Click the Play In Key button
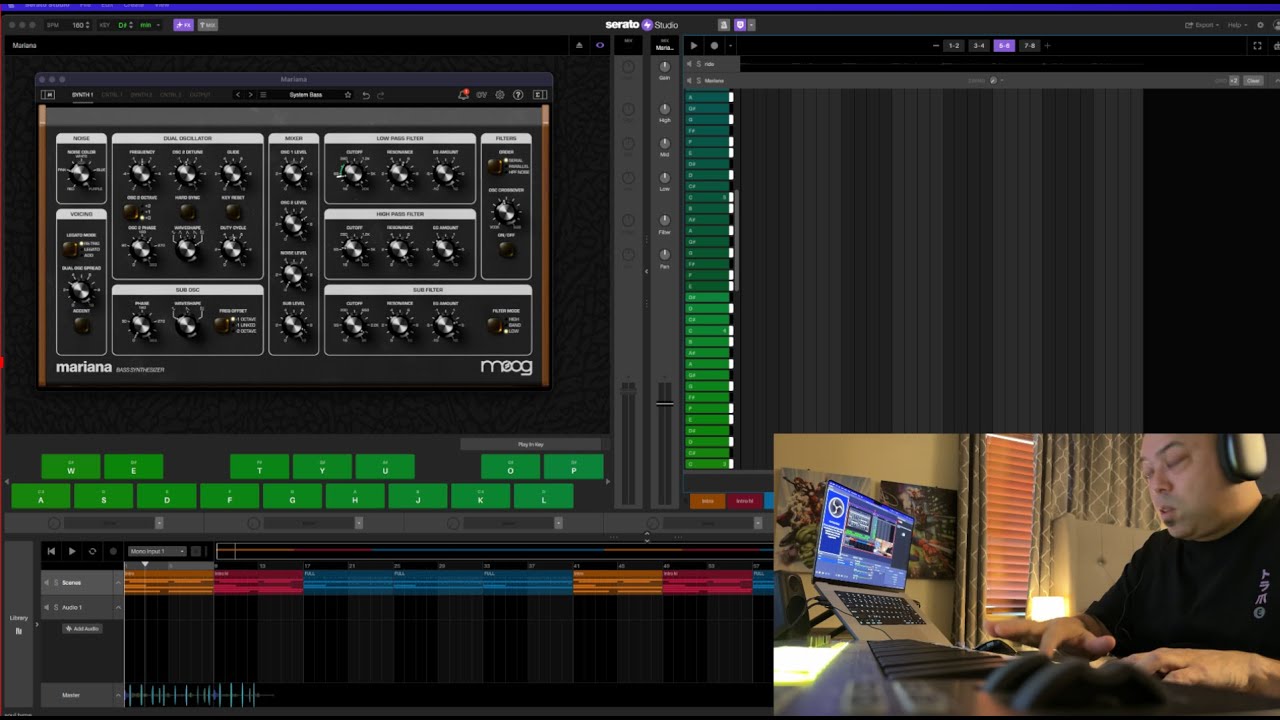 531,444
